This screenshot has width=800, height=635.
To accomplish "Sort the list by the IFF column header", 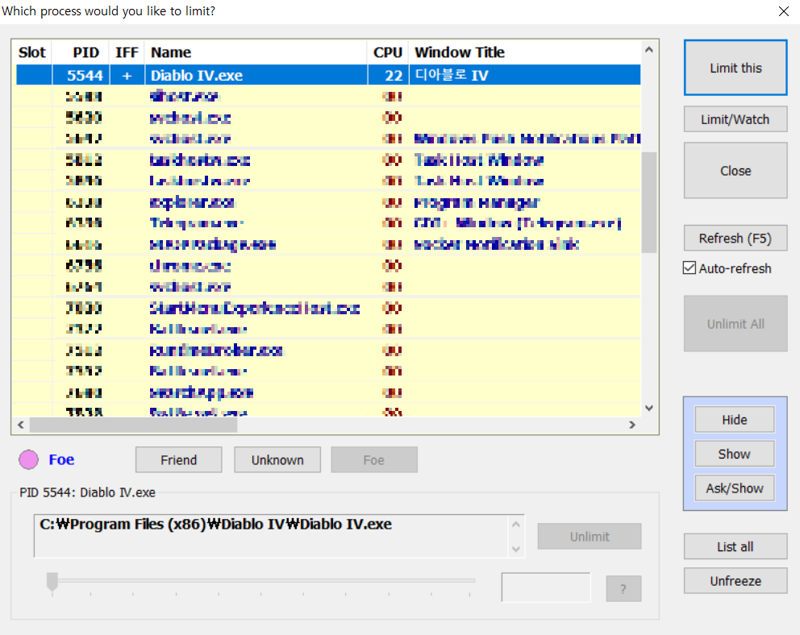I will [x=127, y=53].
